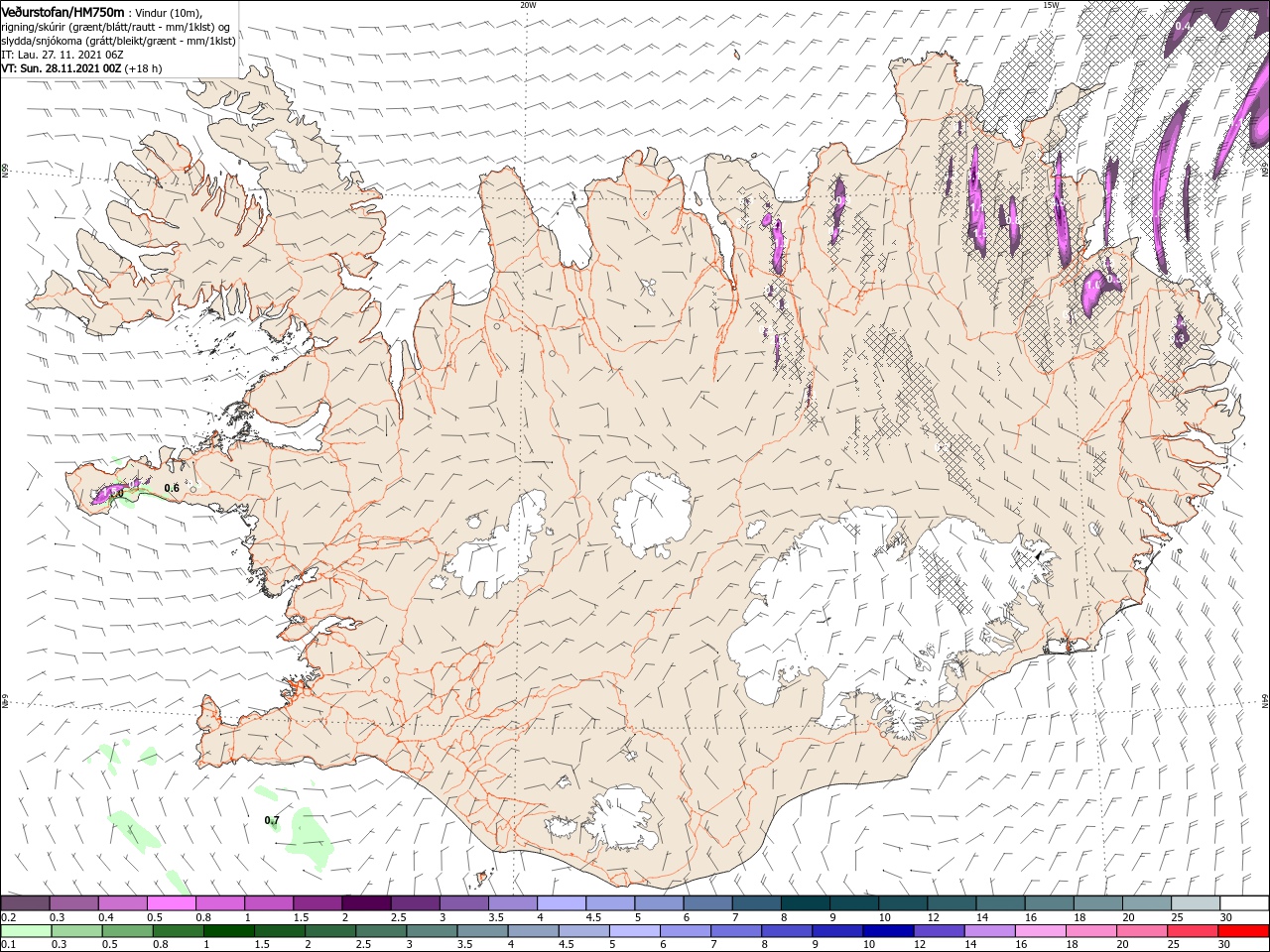Select the magenta 1 swatch in upper legend
Screen dimensions: 1270x952
pyautogui.click(x=269, y=903)
